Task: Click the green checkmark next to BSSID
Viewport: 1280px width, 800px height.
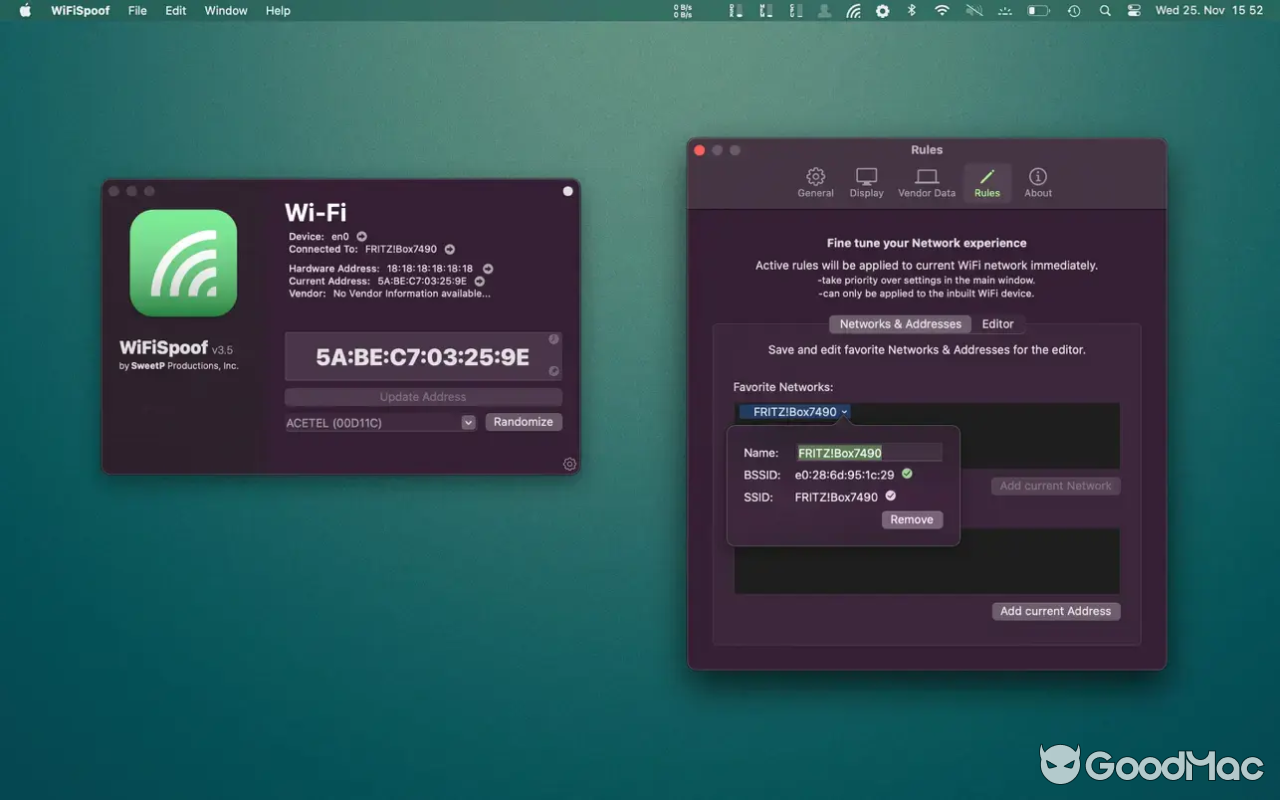Action: tap(907, 473)
